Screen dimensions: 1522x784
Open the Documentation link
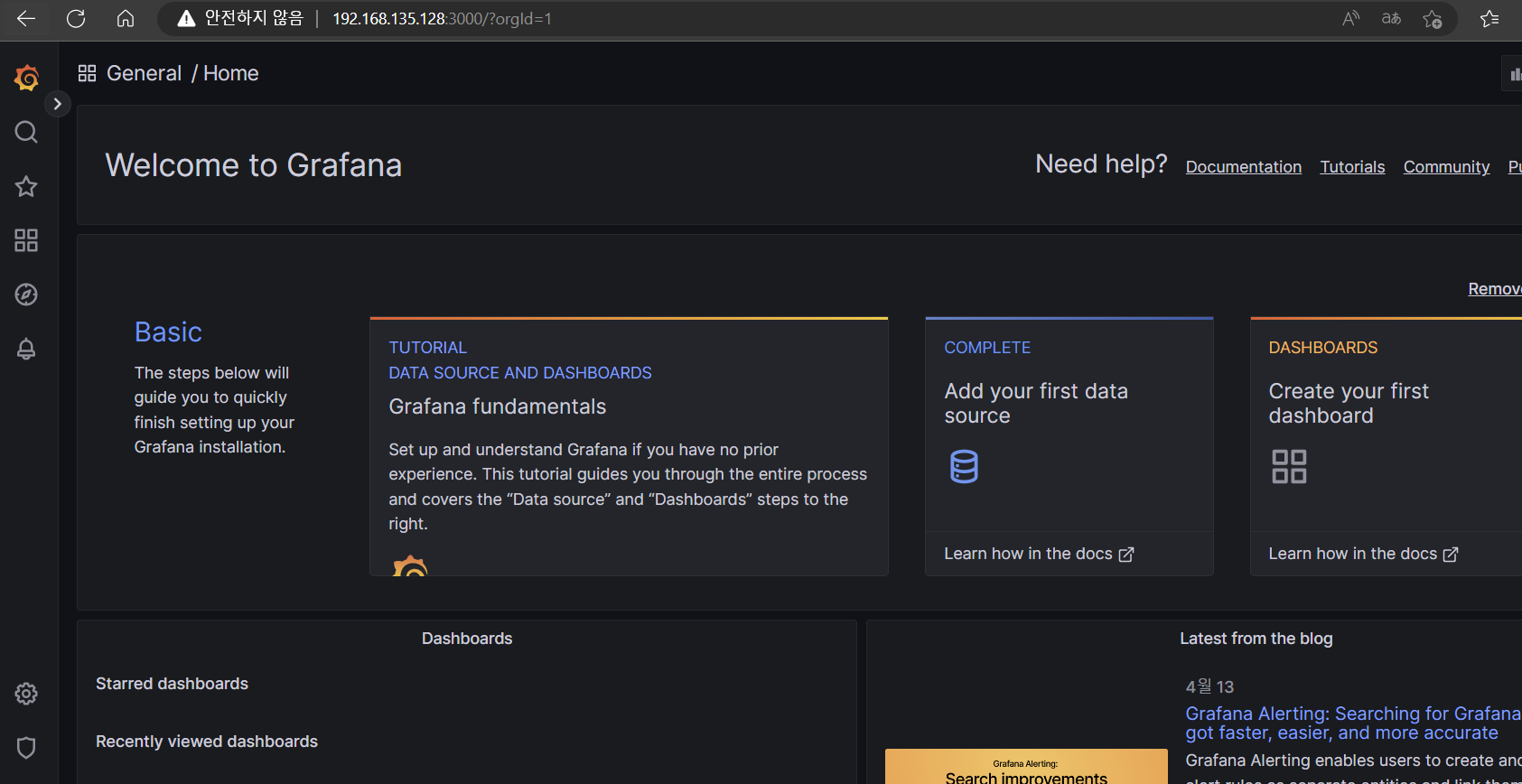1243,167
